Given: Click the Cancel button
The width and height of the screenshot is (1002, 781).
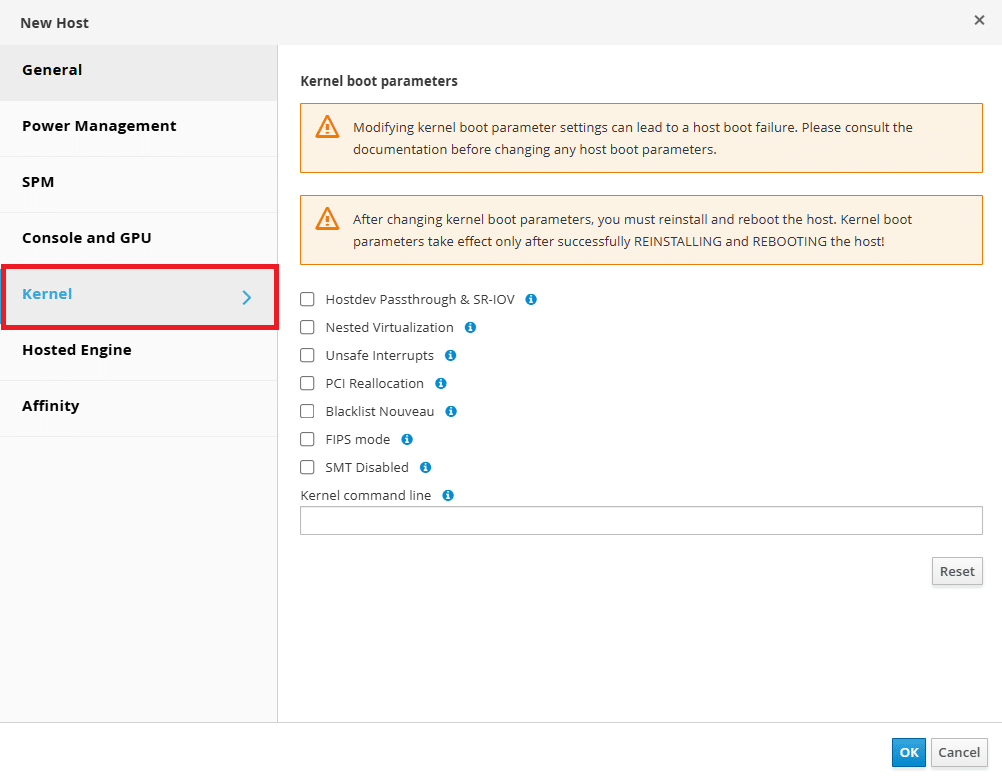Looking at the screenshot, I should click(959, 752).
